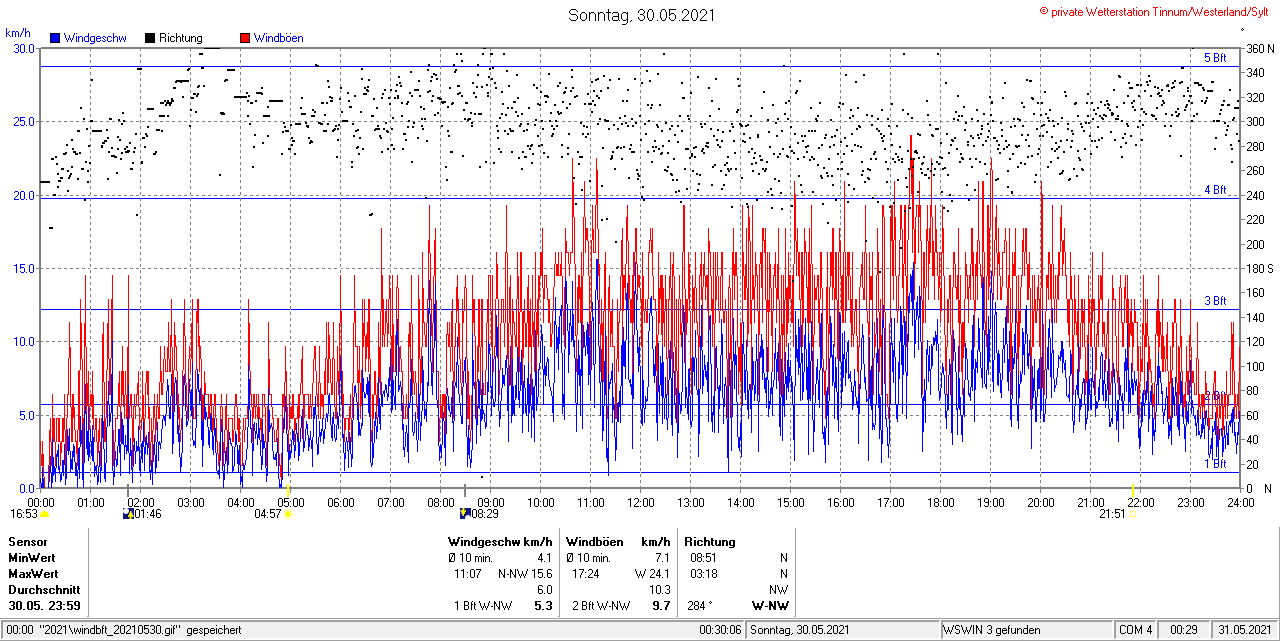The height and width of the screenshot is (641, 1280).
Task: Click the red Windböen legend swatch
Action: point(244,38)
